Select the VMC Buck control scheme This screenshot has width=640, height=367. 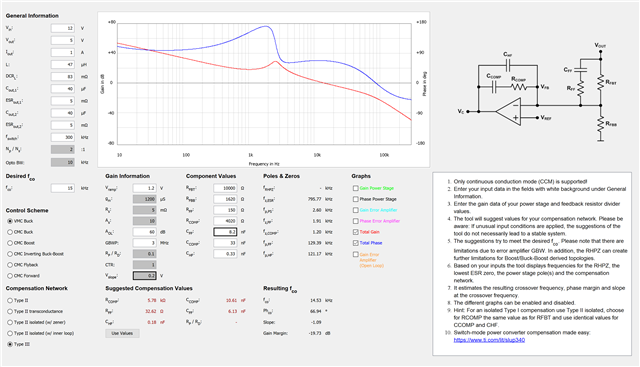tap(10, 221)
